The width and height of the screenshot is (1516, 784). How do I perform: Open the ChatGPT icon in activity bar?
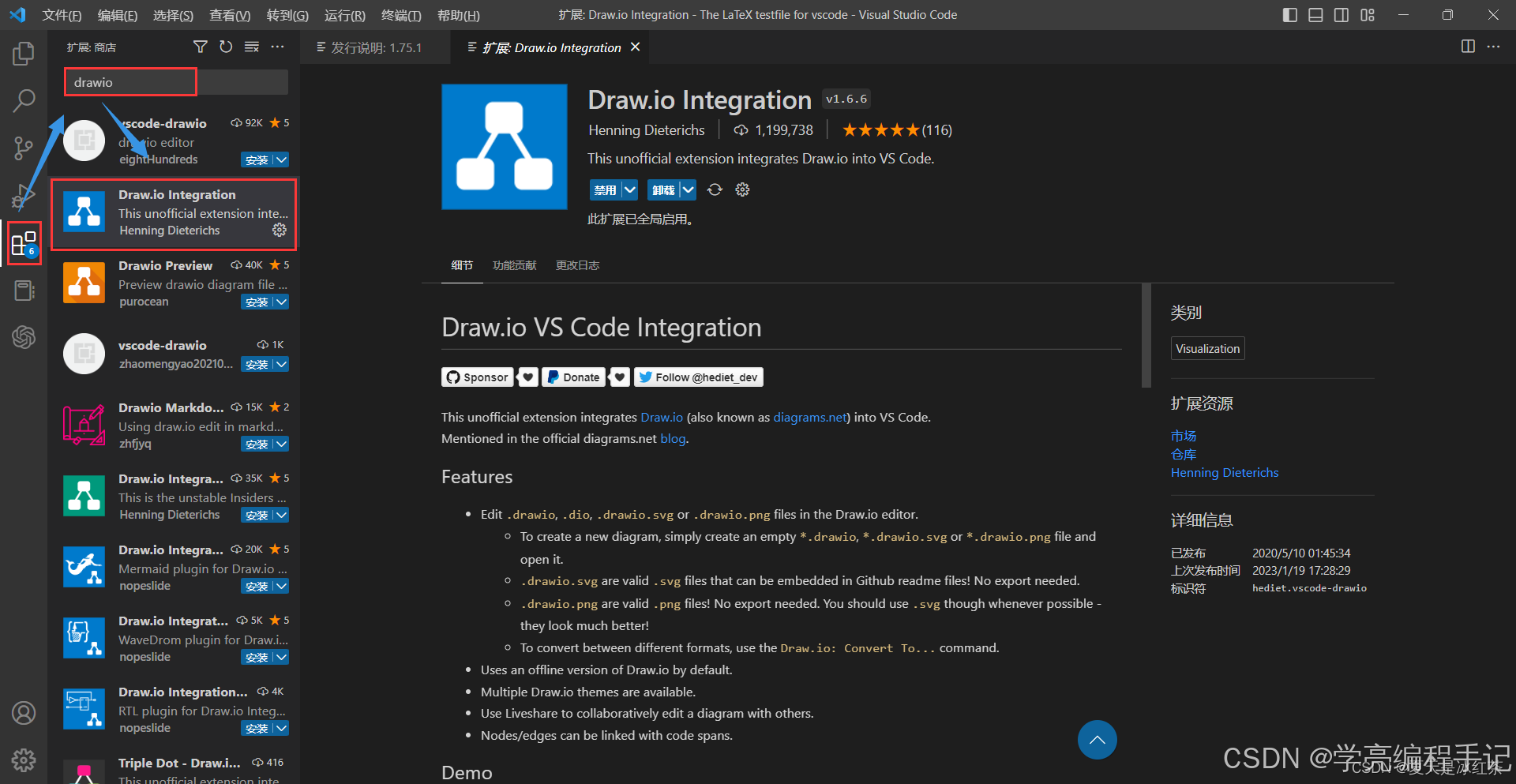[24, 337]
